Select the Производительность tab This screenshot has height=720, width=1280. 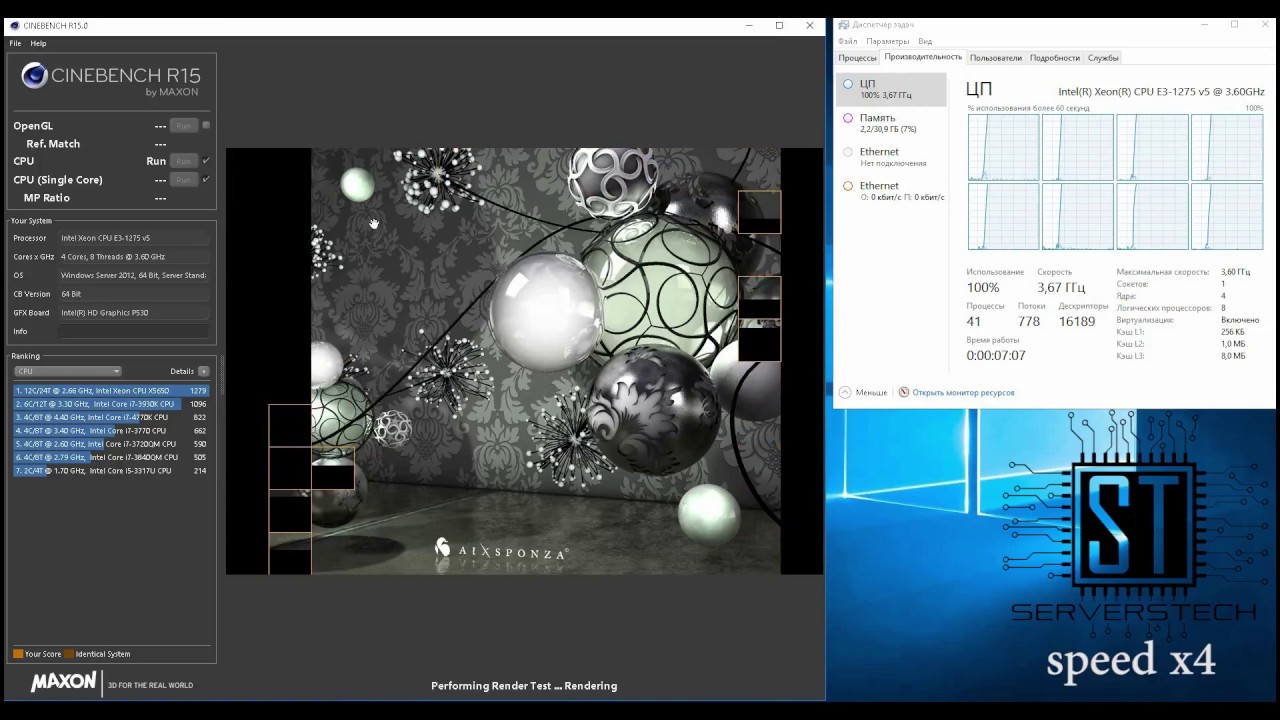[x=923, y=57]
